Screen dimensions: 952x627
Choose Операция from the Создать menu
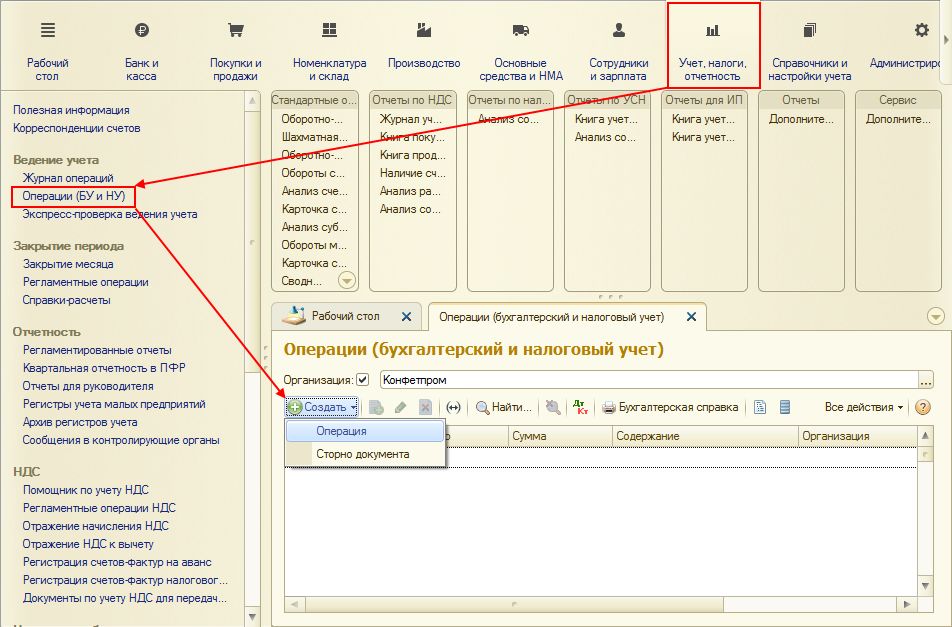365,431
